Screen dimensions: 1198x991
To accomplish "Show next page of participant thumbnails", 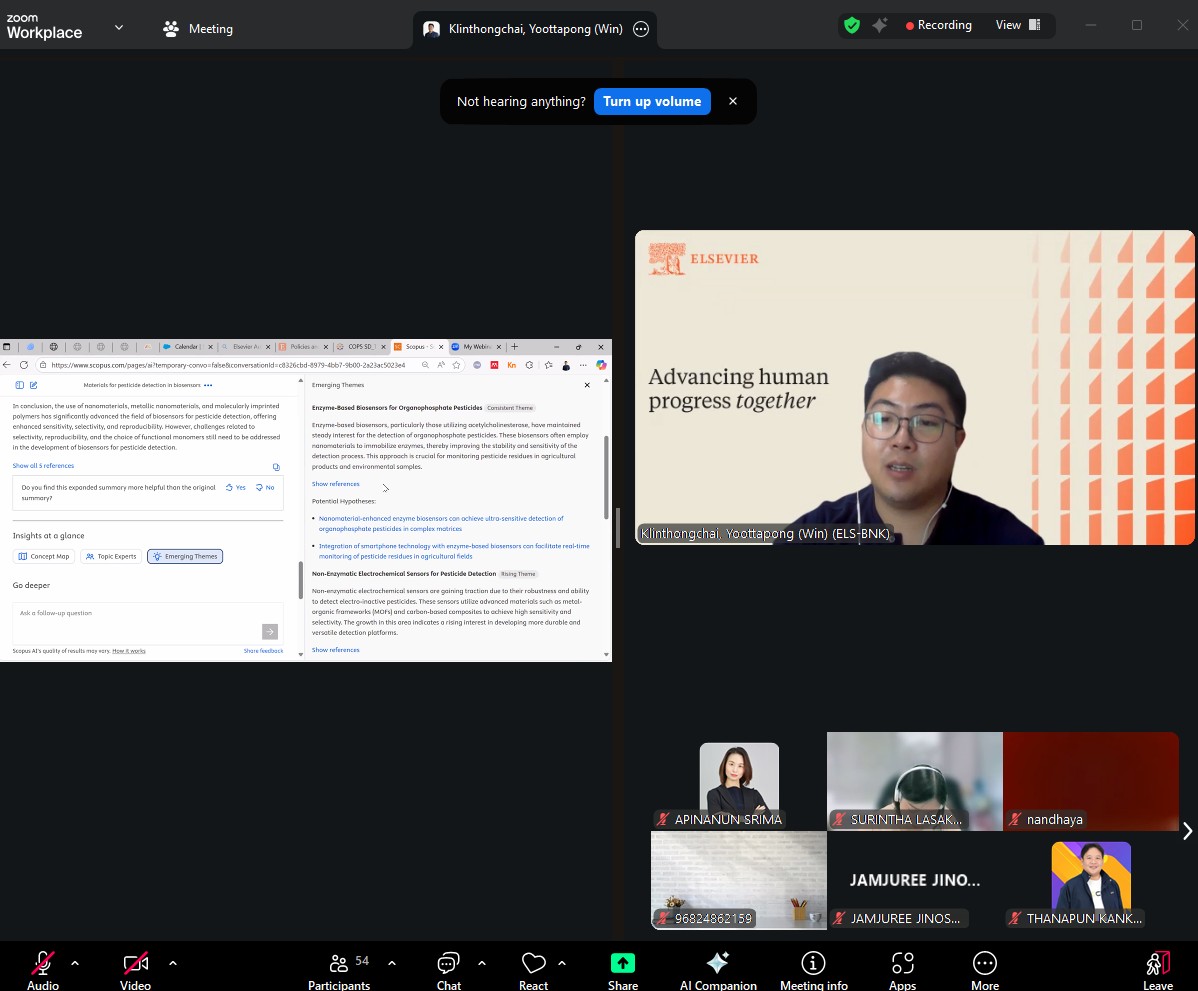I will pyautogui.click(x=1187, y=831).
